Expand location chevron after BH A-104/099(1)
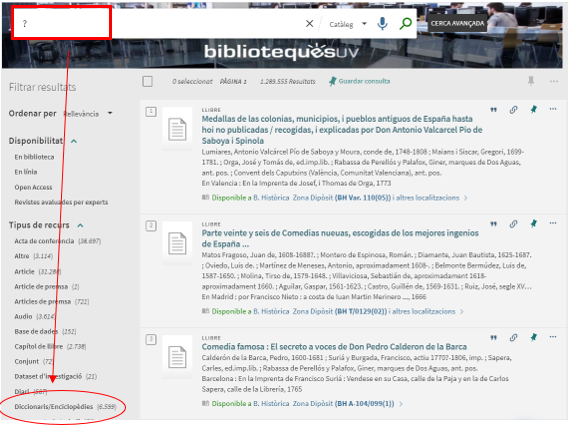The height and width of the screenshot is (430, 571). tap(401, 404)
